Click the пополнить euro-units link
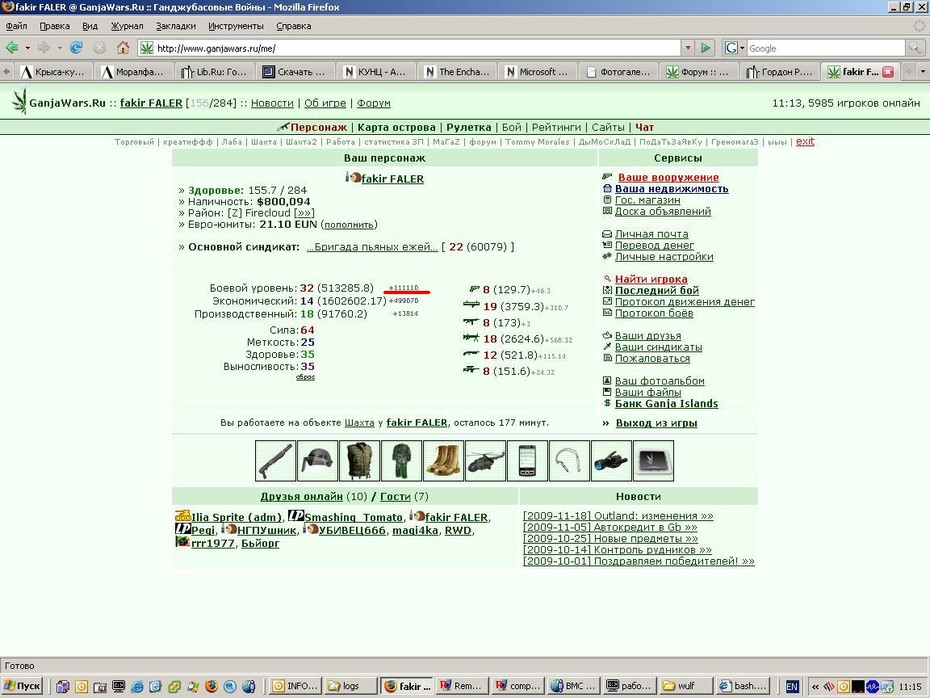 [x=349, y=225]
